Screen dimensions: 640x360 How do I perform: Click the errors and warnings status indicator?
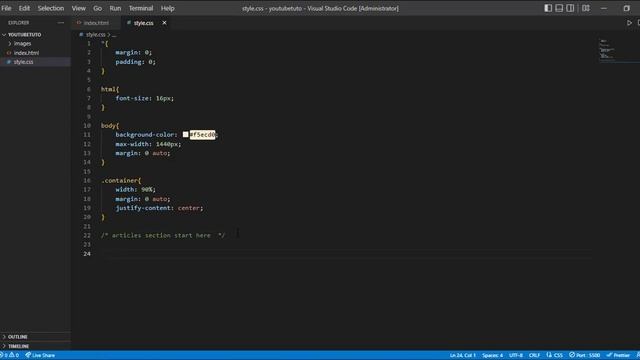(10, 355)
